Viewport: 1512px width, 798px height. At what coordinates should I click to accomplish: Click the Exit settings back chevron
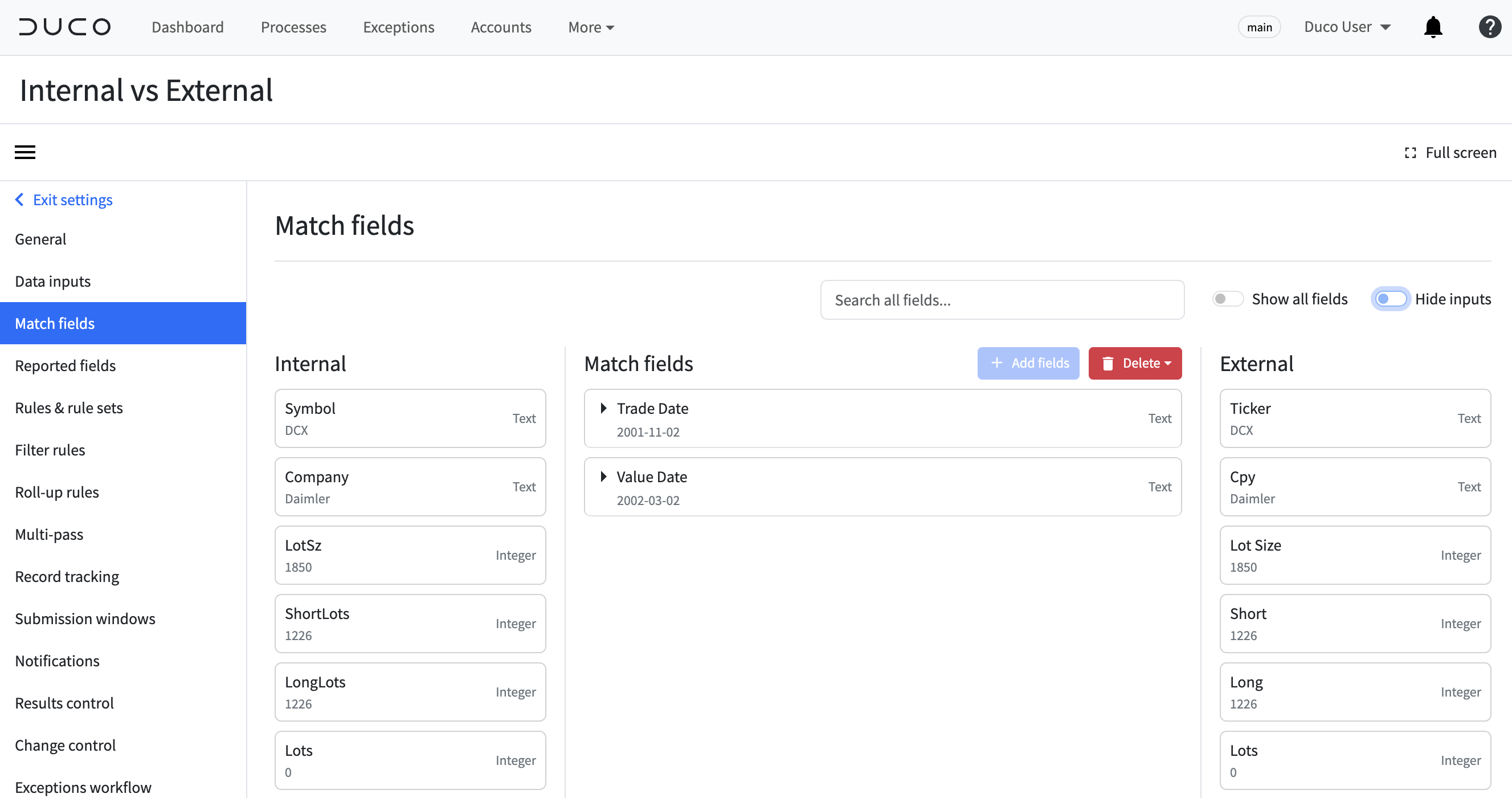pyautogui.click(x=19, y=199)
